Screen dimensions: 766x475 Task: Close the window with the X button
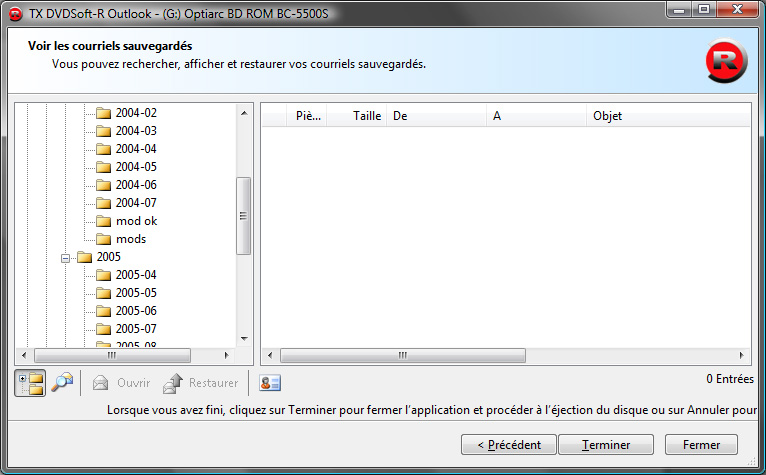[737, 9]
